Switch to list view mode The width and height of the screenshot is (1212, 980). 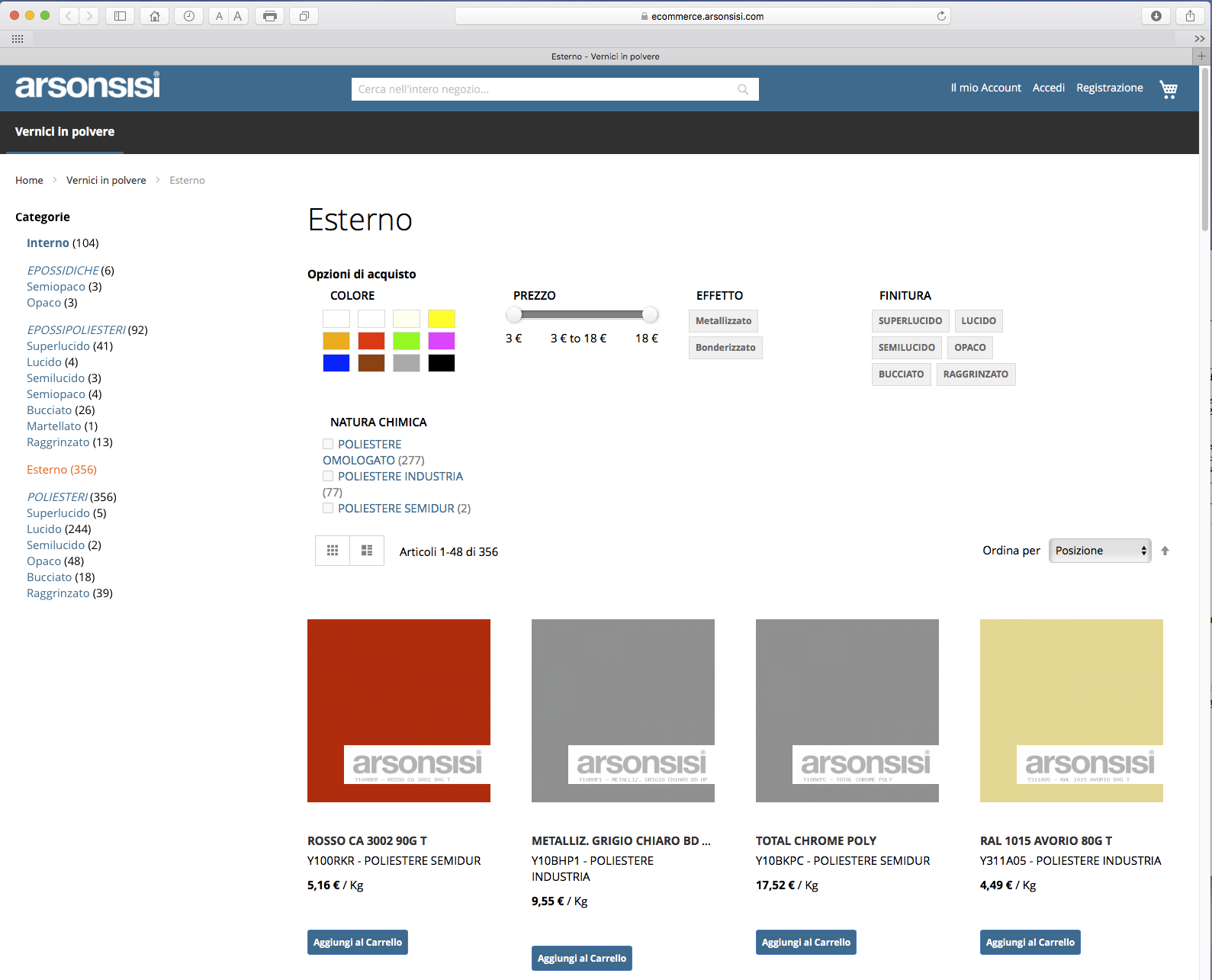[367, 551]
